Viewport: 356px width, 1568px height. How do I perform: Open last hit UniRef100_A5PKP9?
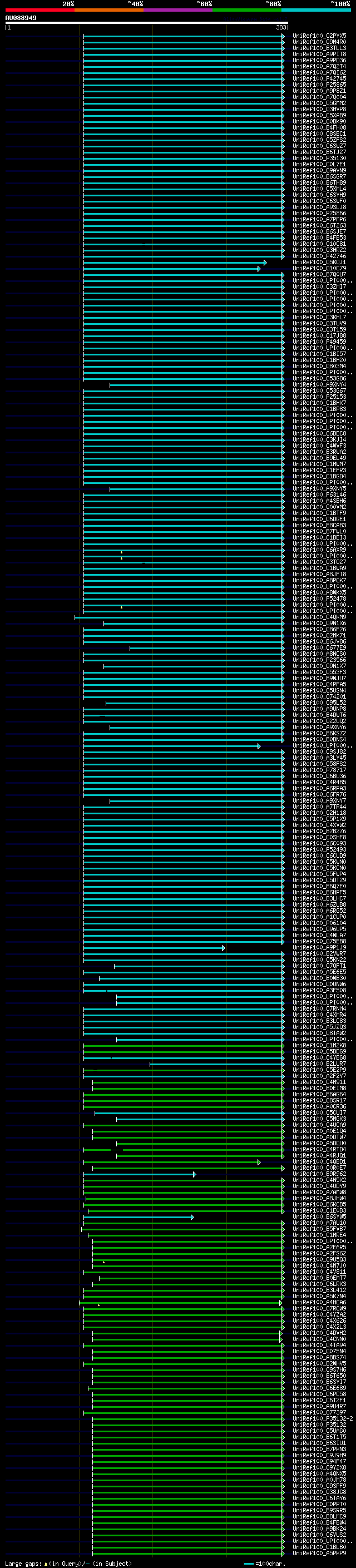coord(319,1553)
